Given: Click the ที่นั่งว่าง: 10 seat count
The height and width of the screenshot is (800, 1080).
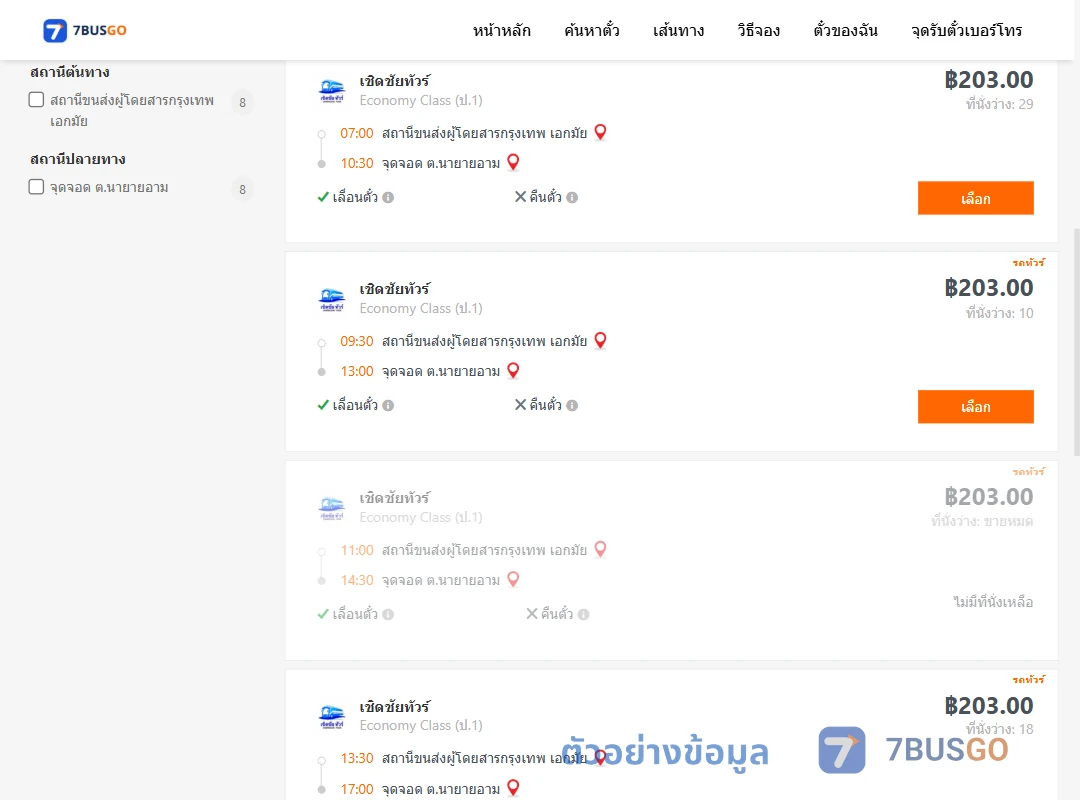Looking at the screenshot, I should [x=999, y=314].
